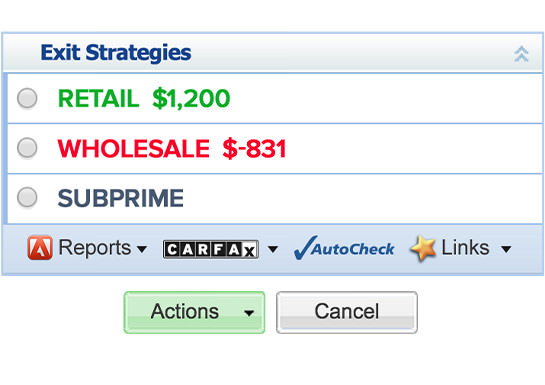Select the SUBPRIME radio button
This screenshot has height=385, width=545.
(27, 197)
